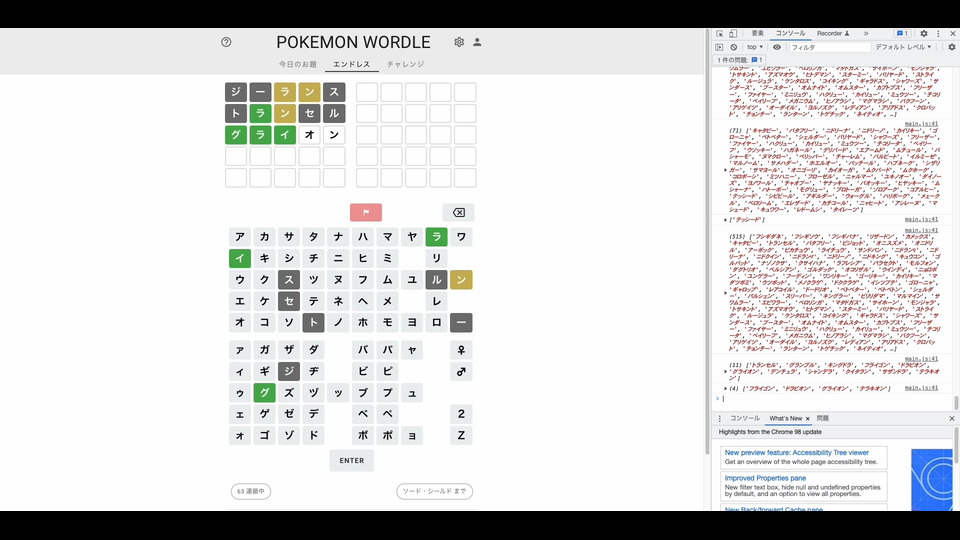Click the ソード・シールドまで generation button

435,491
